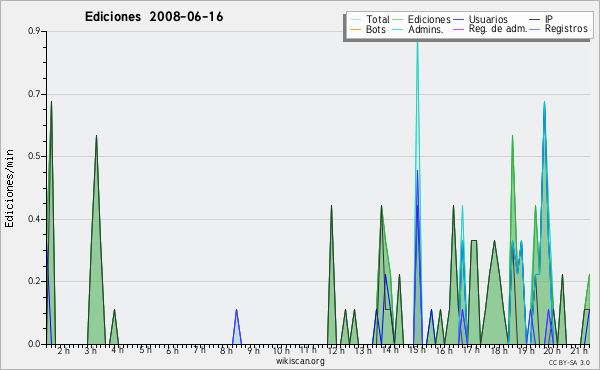
Task: Click the Ediciones legend entry
Action: click(x=422, y=20)
